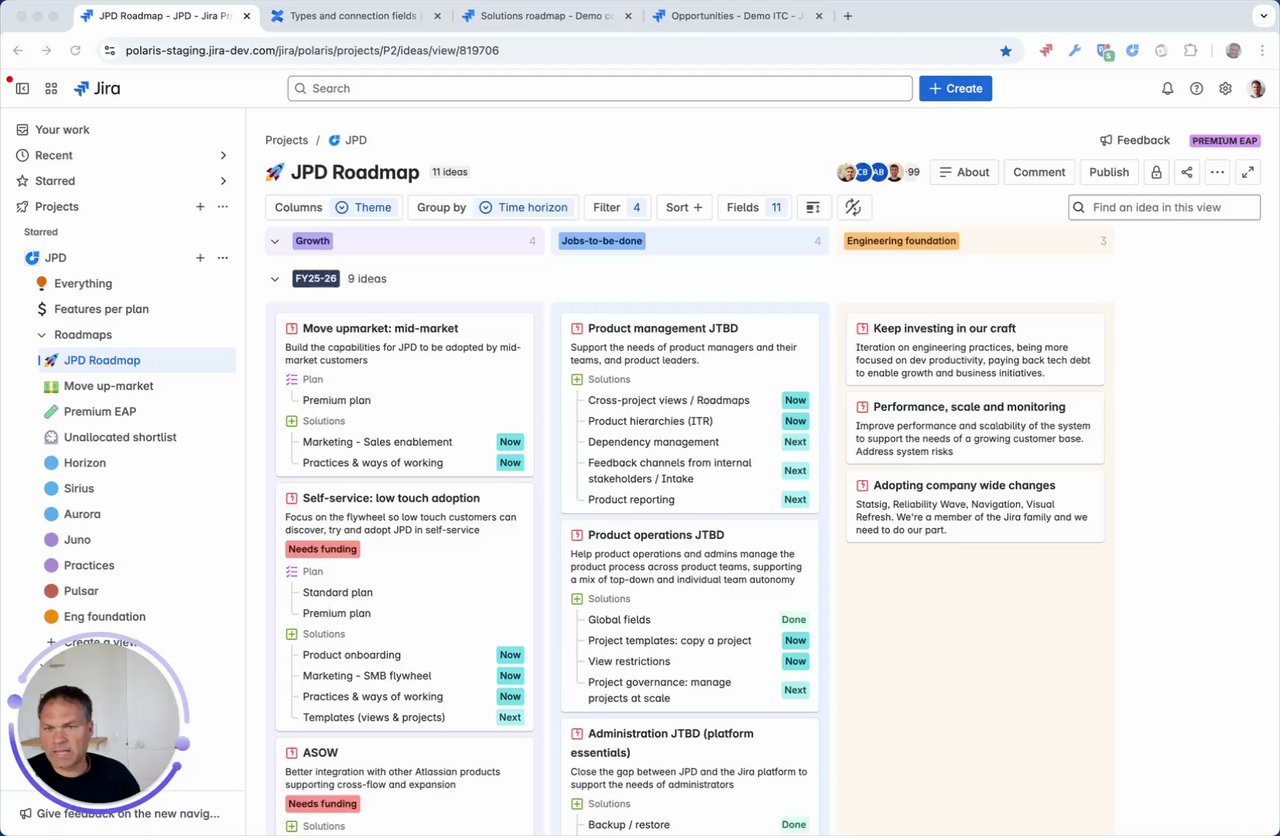Open Group by Time horizon dropdown
Viewport: 1280px width, 836px height.
[492, 207]
